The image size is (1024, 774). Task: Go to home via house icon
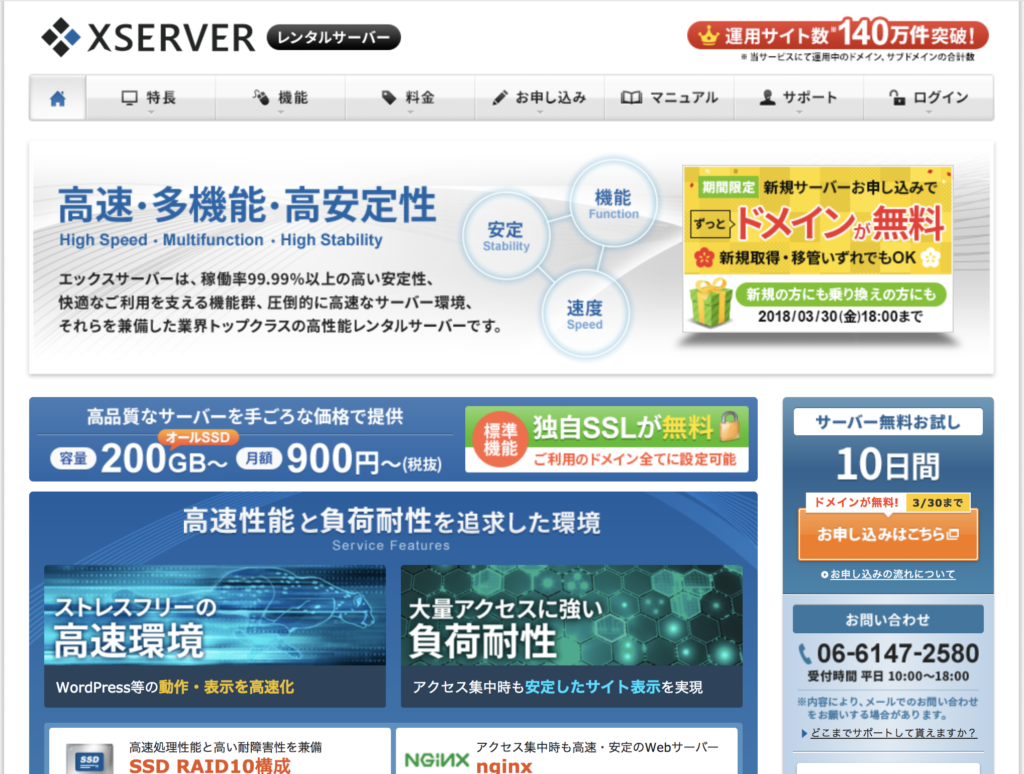[57, 98]
